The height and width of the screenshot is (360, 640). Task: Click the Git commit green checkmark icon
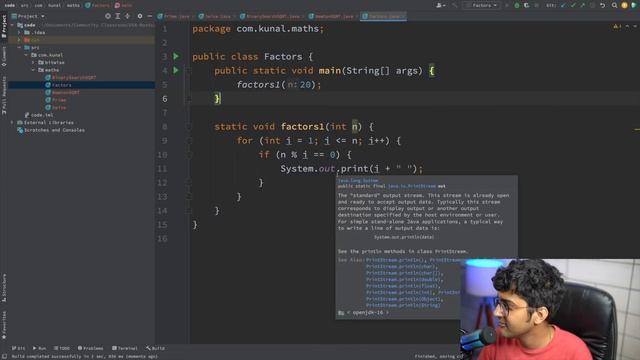(573, 5)
